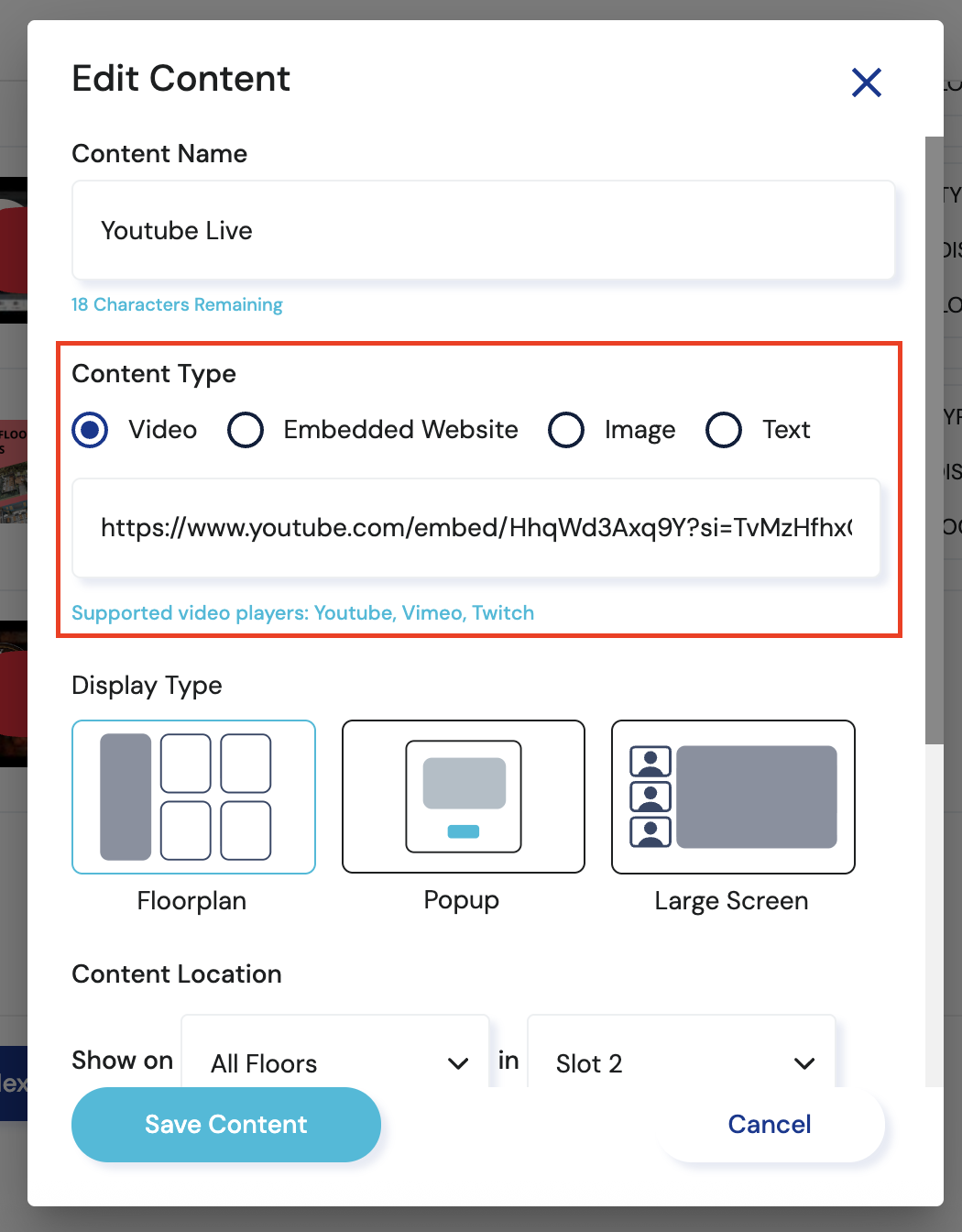Click the Large Screen text label
This screenshot has width=962, height=1232.
tap(731, 901)
